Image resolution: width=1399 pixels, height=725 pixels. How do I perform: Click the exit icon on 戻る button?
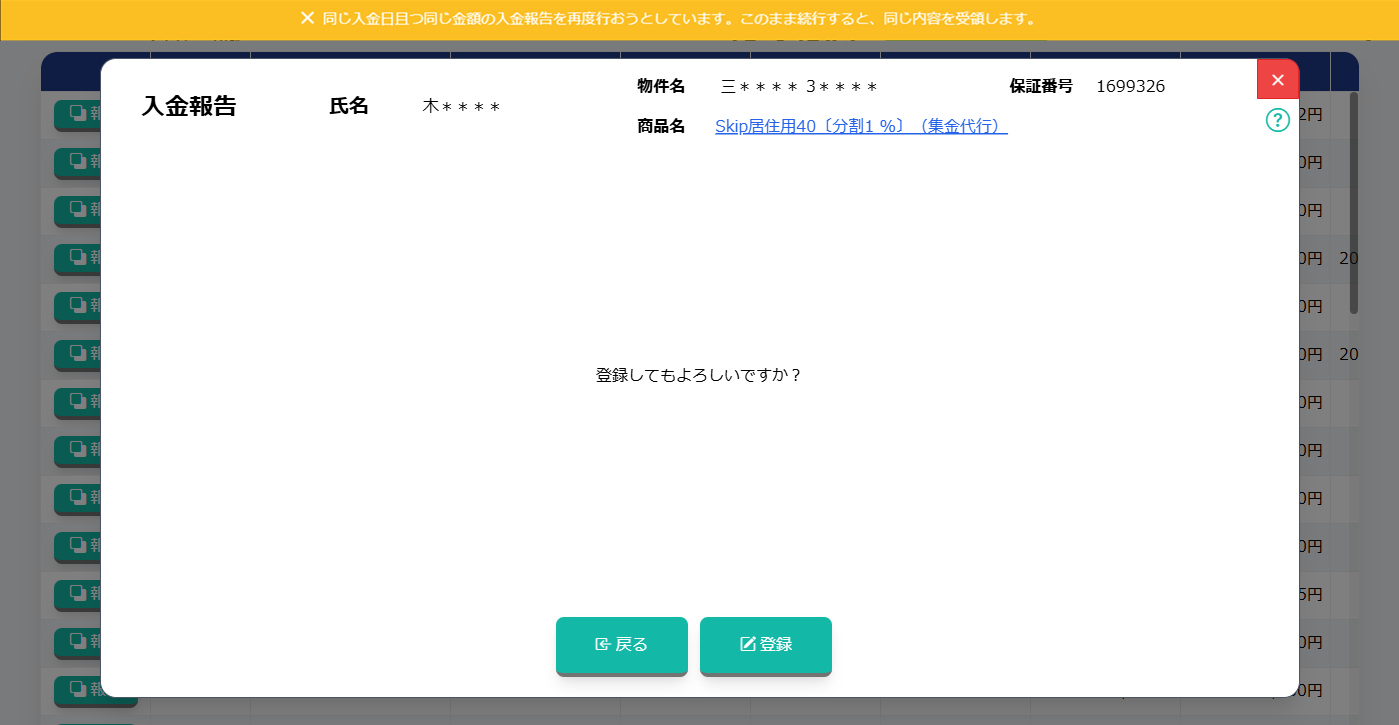point(602,645)
